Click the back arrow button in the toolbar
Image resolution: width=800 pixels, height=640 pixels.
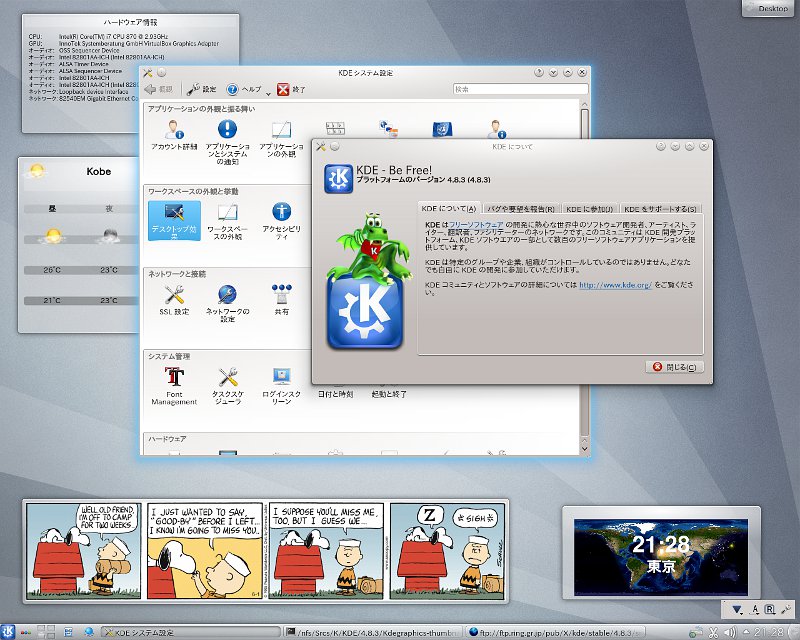[158, 89]
